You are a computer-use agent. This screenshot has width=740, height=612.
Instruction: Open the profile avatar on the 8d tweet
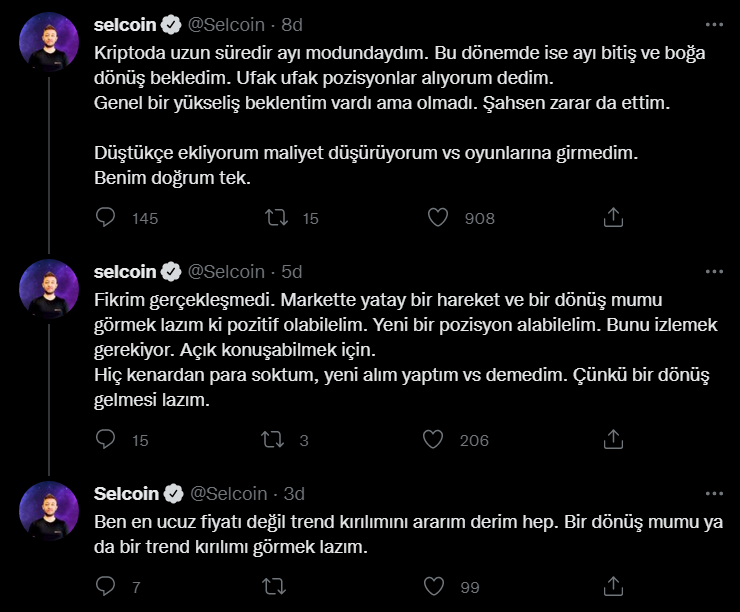click(x=49, y=44)
